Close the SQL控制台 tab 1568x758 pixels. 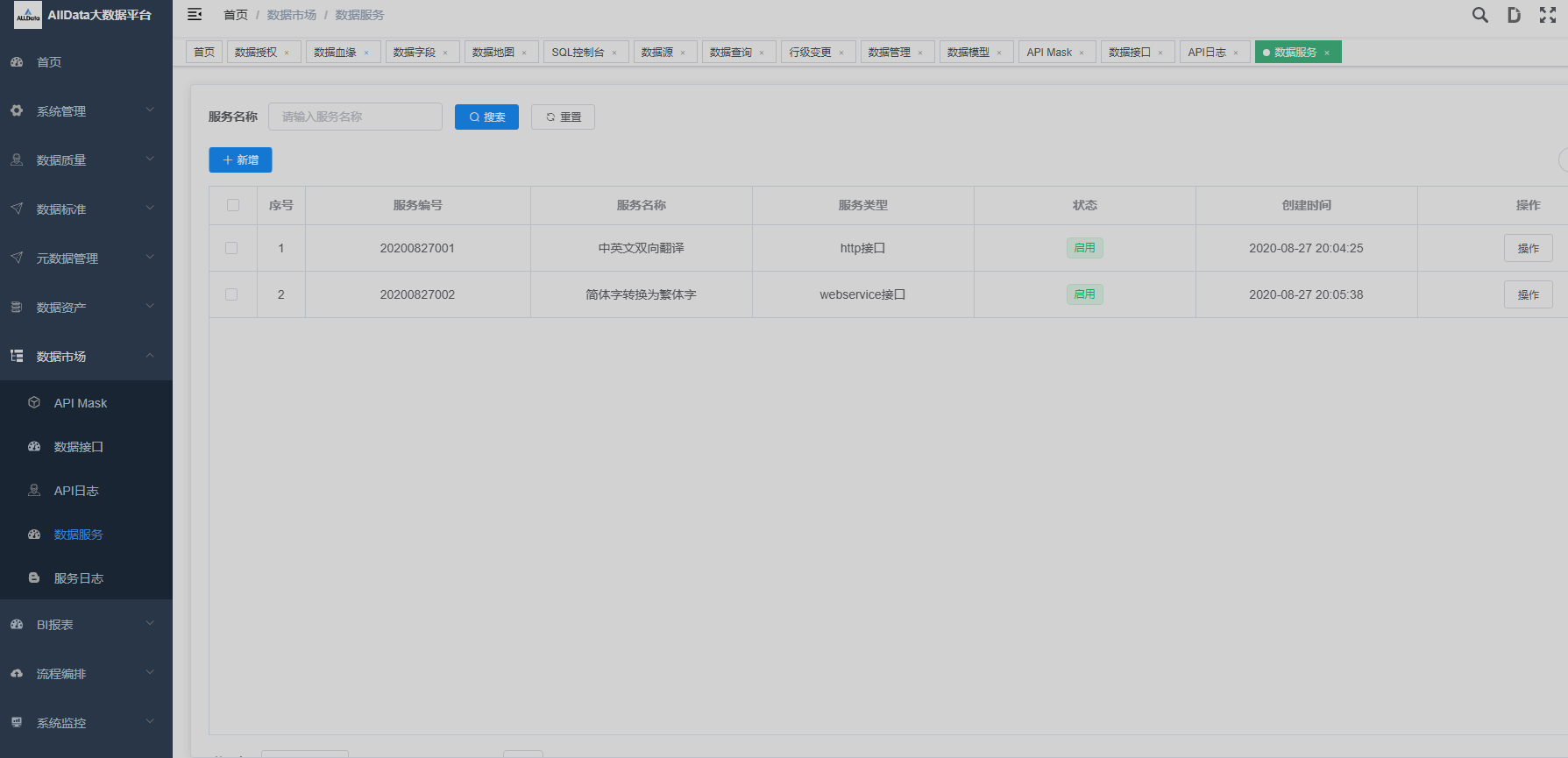point(614,53)
